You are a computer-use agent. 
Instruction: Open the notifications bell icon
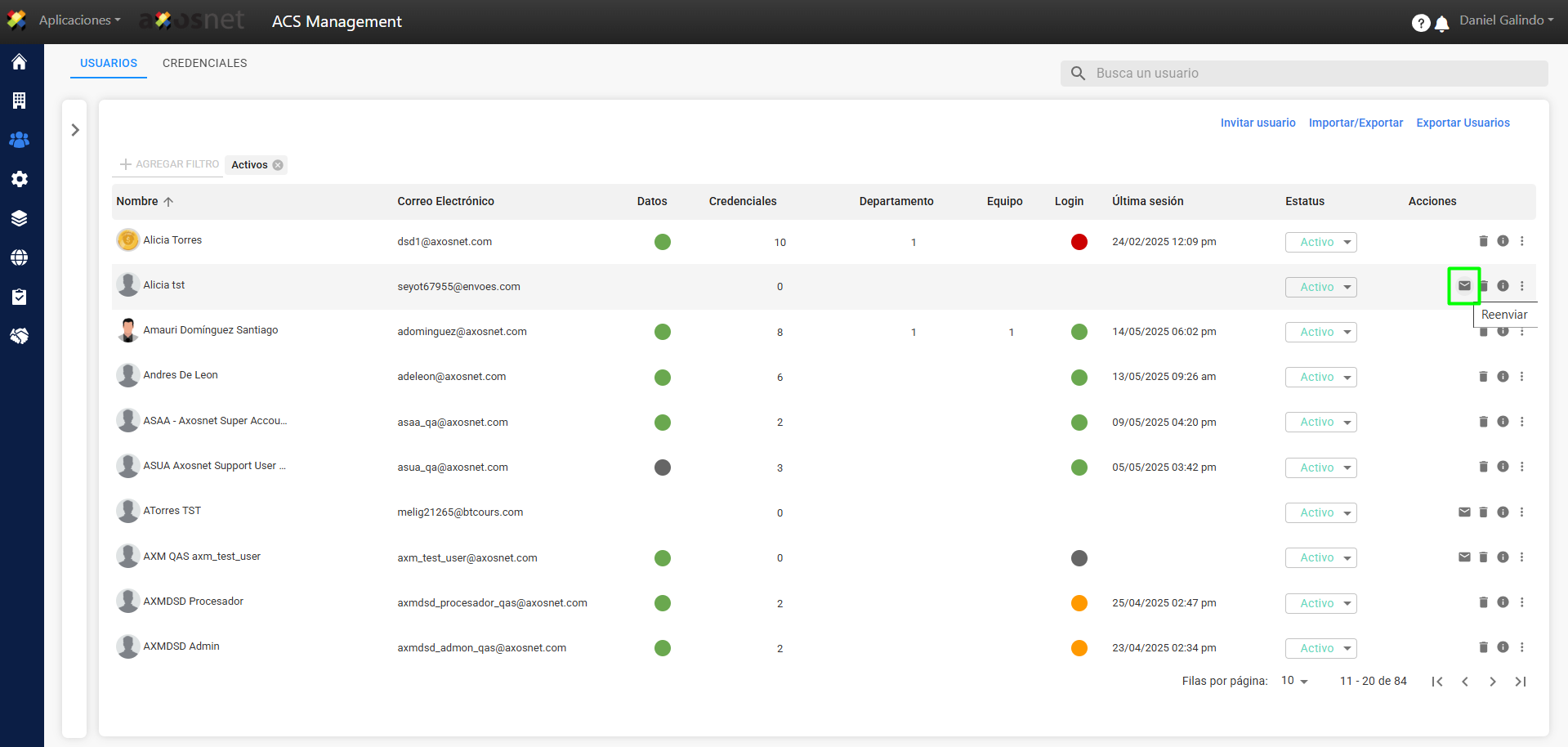coord(1442,24)
